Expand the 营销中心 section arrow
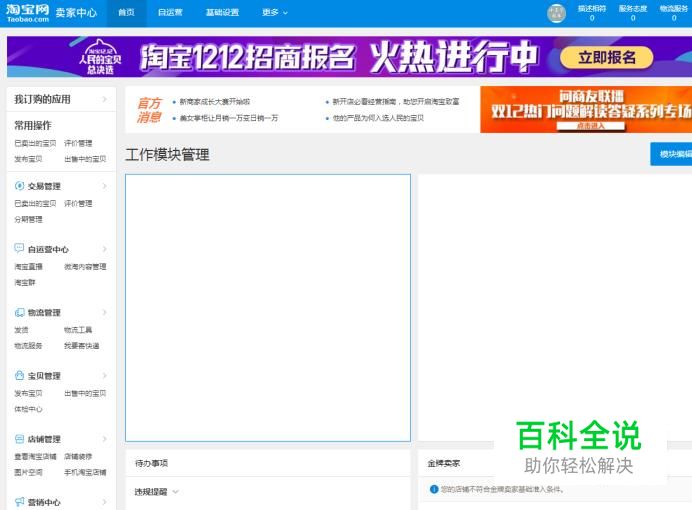 coord(105,502)
